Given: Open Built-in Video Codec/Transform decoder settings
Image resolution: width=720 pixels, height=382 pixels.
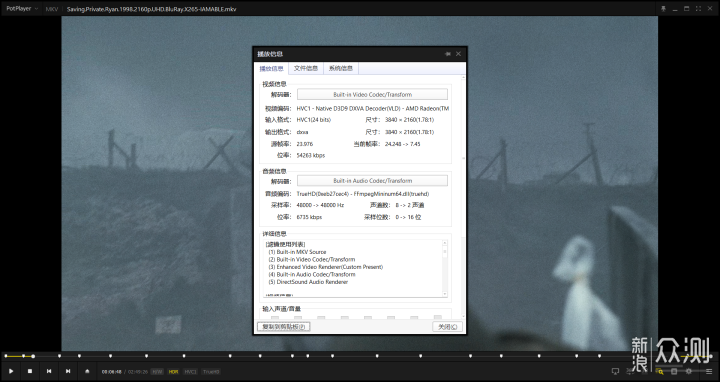Looking at the screenshot, I should point(372,94).
